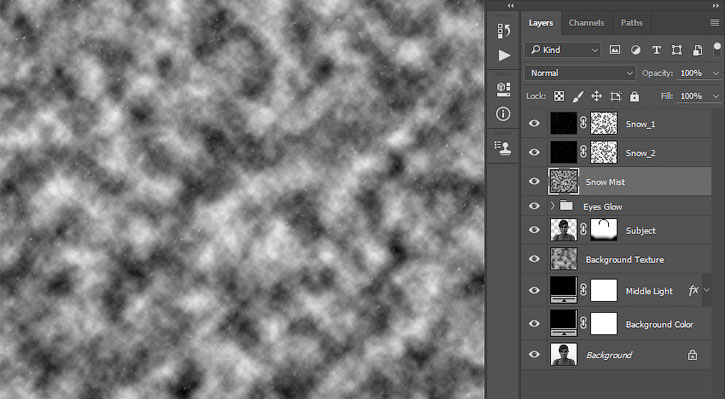Select the Subject layer mask thumbnail
725x399 pixels.
point(604,230)
